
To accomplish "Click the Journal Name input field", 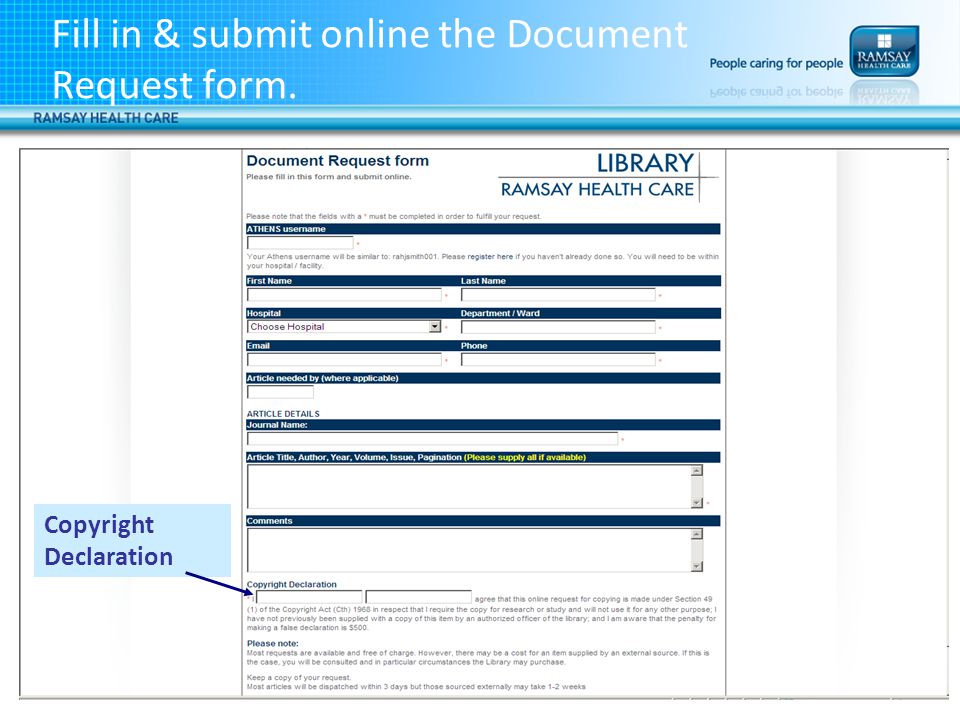I will point(432,438).
